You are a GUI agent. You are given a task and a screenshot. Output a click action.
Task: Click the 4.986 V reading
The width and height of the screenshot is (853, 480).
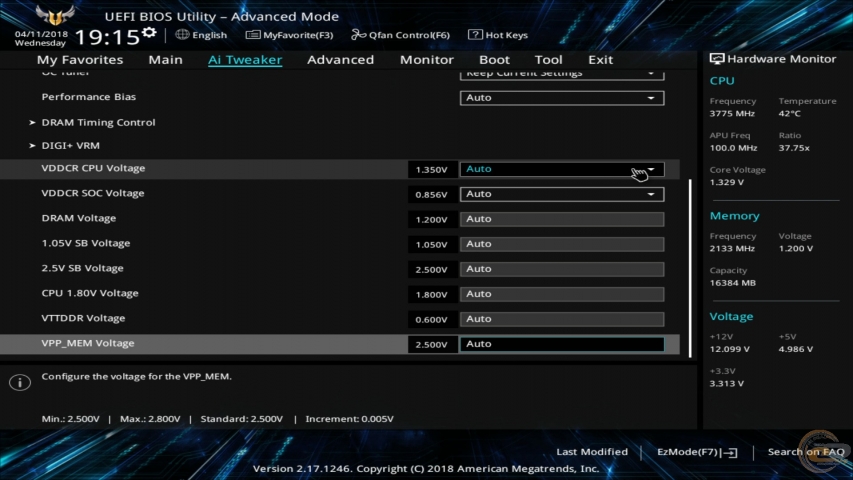tap(795, 349)
